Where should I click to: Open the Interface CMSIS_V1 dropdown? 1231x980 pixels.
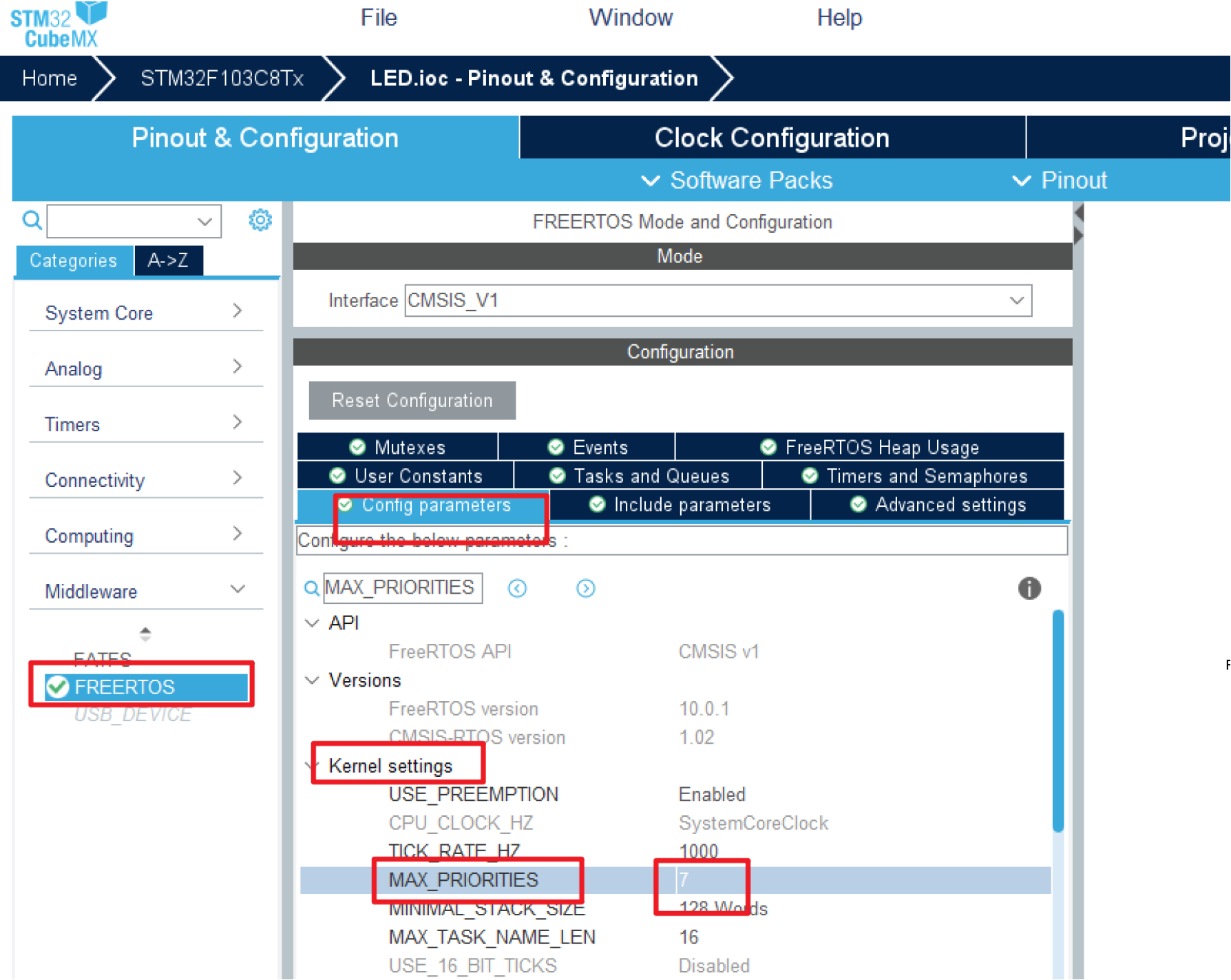(x=718, y=301)
